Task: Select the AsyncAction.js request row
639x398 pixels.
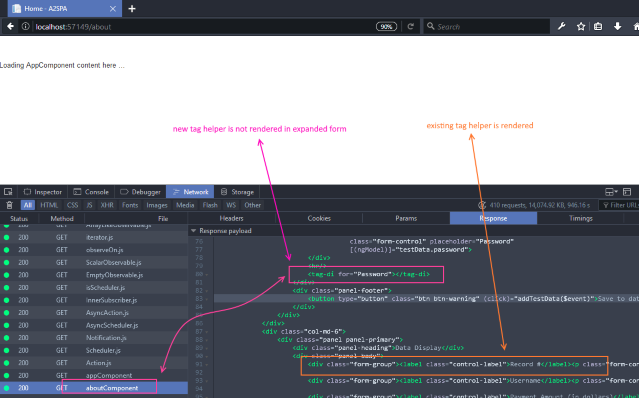Action: pos(94,312)
